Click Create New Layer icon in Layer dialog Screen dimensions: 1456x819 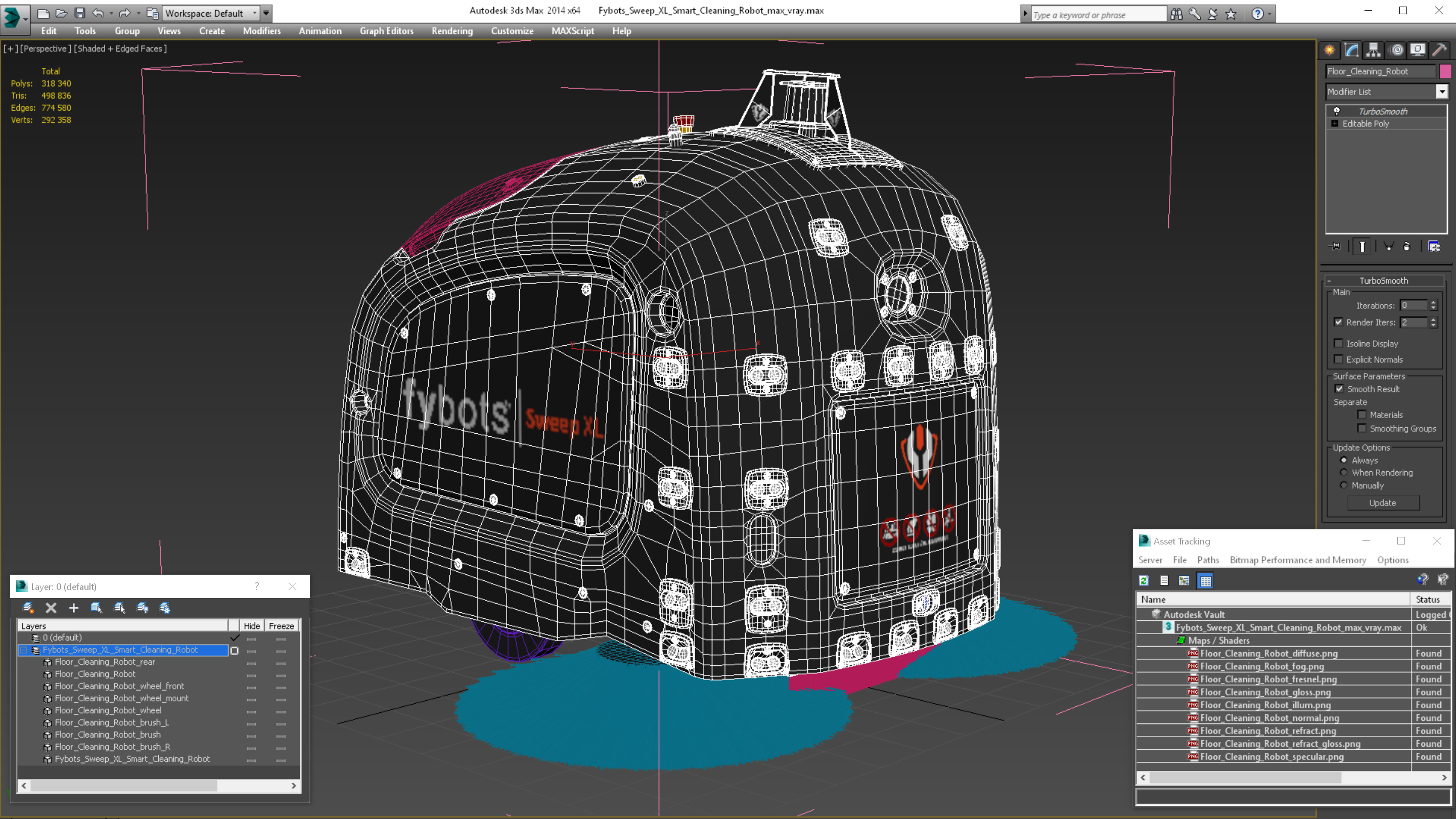point(28,608)
